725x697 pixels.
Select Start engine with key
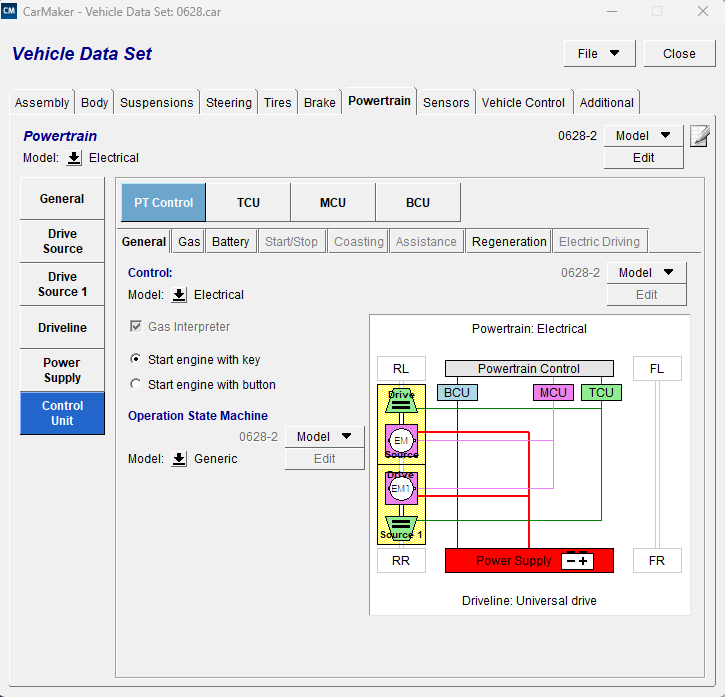point(135,359)
